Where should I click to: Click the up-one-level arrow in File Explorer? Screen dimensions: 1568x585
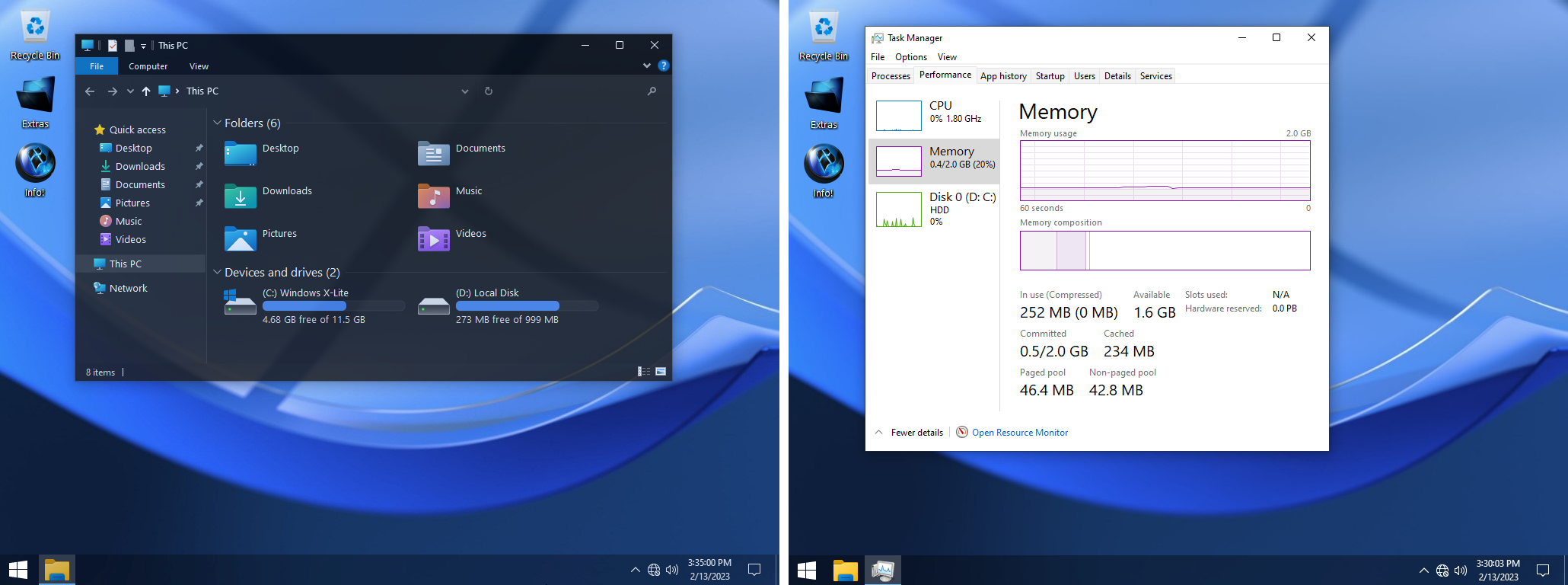coord(146,91)
